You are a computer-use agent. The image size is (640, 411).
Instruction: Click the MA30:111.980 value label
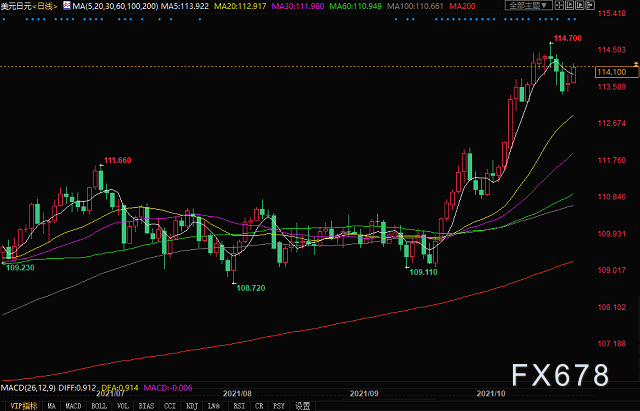(x=298, y=6)
